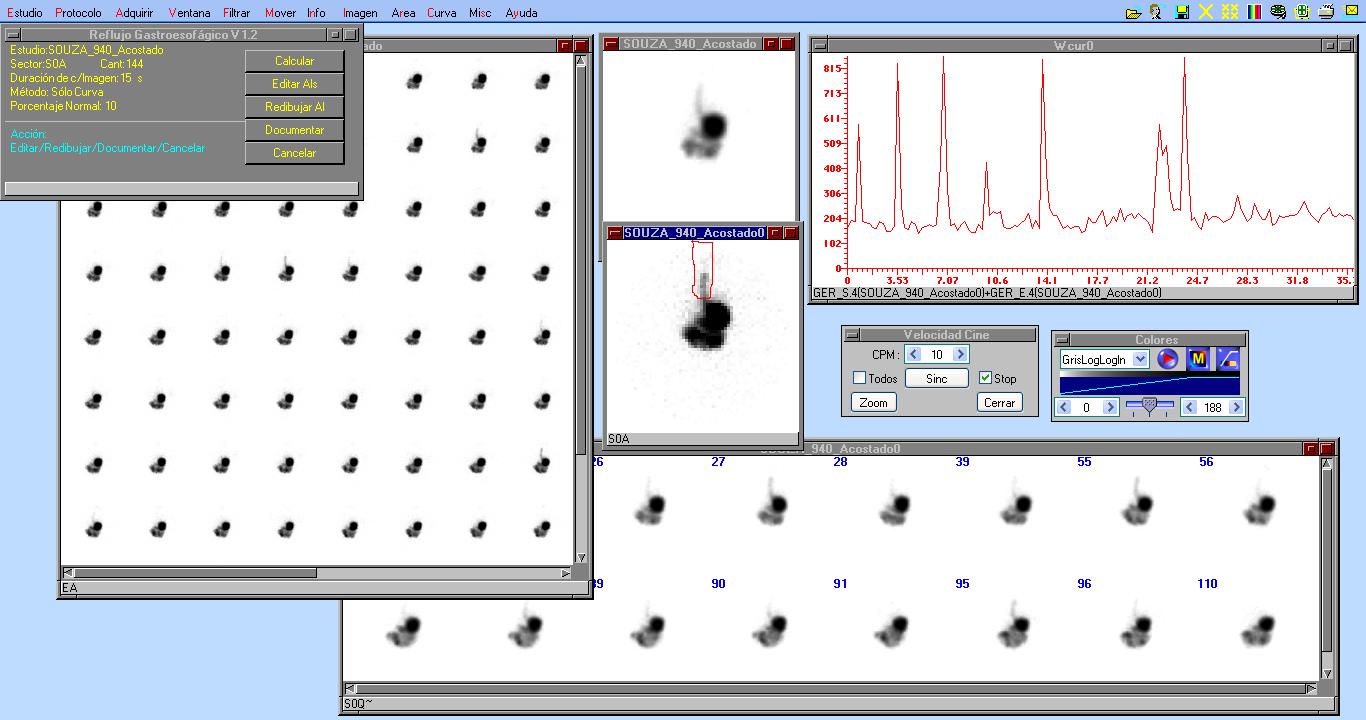Click the floppy disk save icon
1366x720 pixels.
click(1182, 13)
